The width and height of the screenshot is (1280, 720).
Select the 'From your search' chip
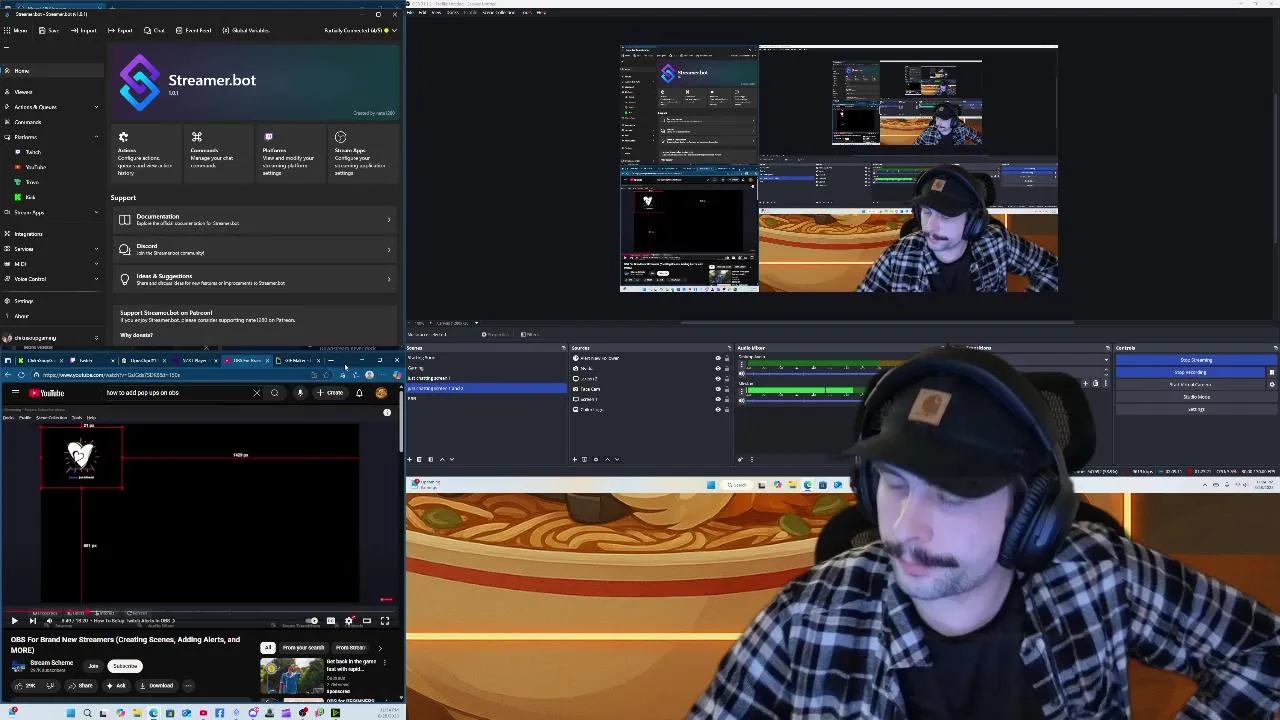click(x=303, y=648)
